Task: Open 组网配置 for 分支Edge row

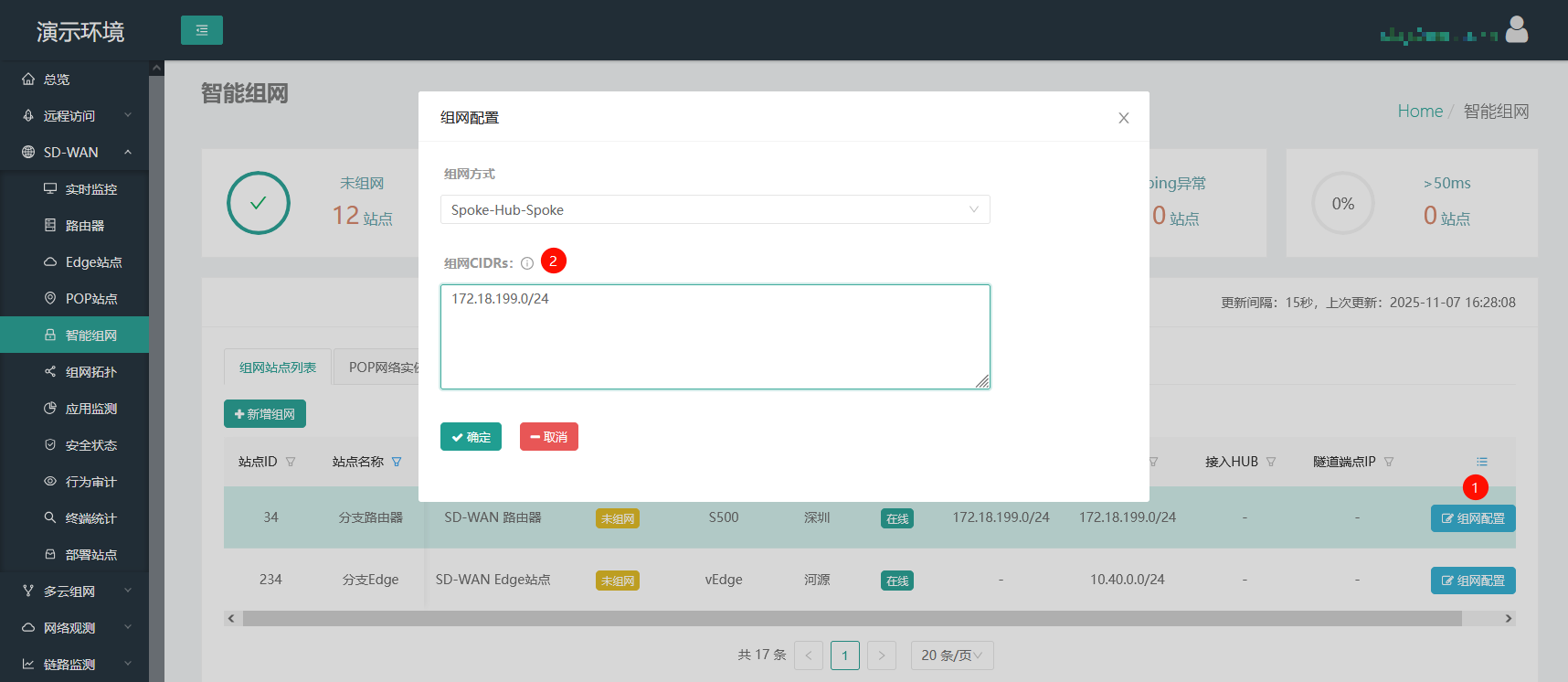Action: tap(1473, 581)
